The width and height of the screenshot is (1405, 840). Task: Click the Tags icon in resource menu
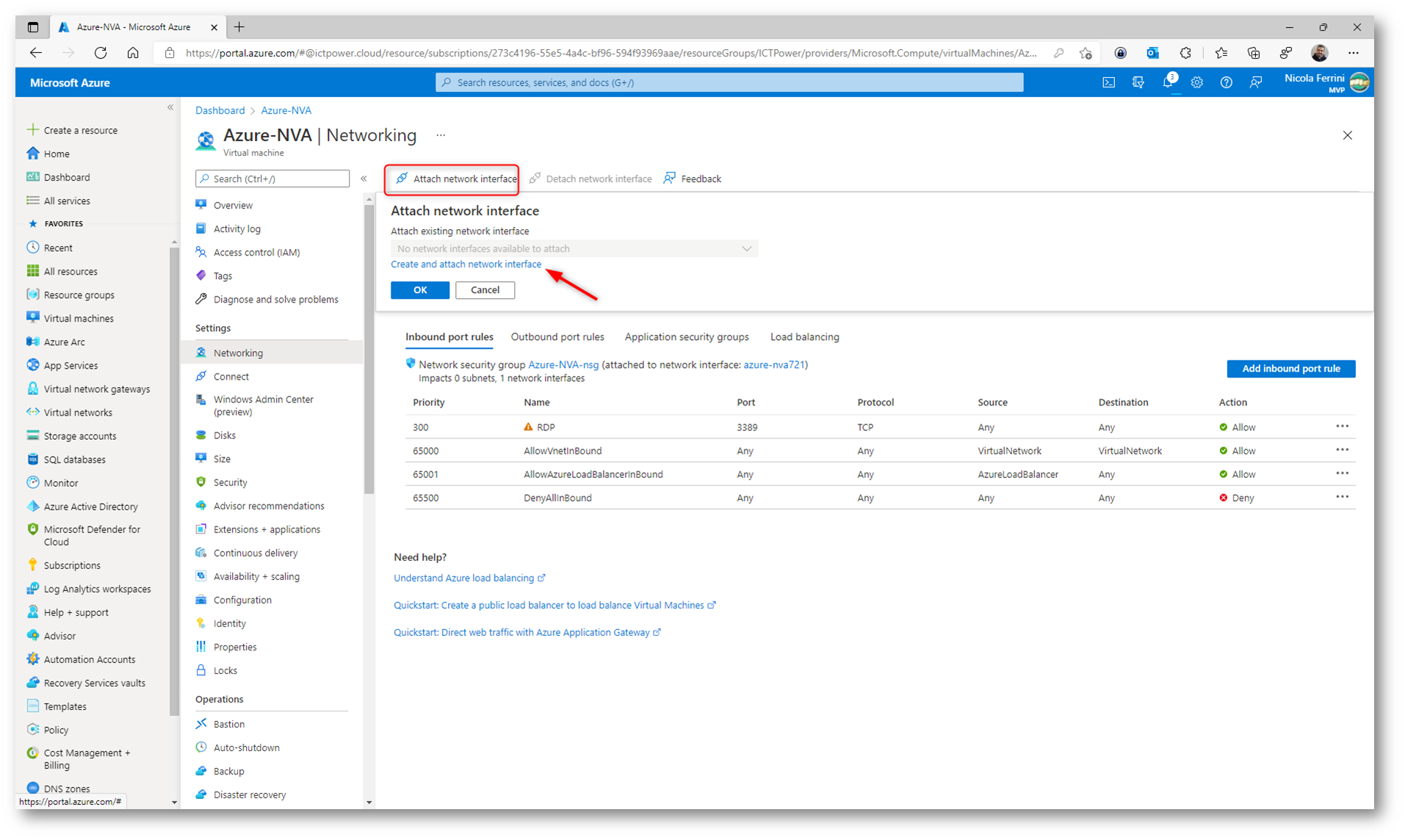tap(201, 275)
